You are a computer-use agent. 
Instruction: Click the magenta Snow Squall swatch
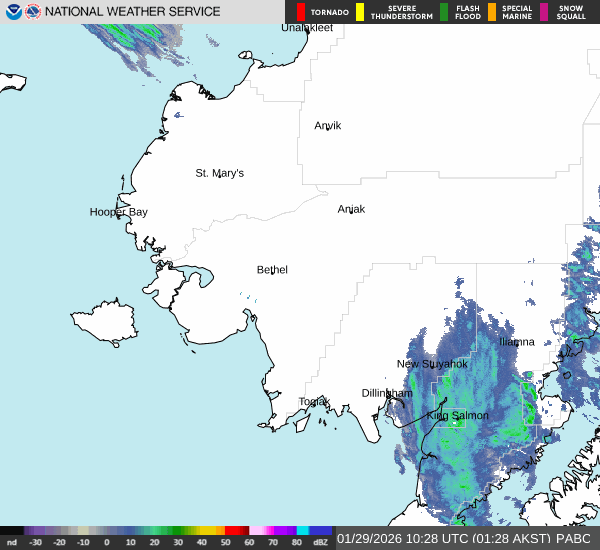pos(544,12)
